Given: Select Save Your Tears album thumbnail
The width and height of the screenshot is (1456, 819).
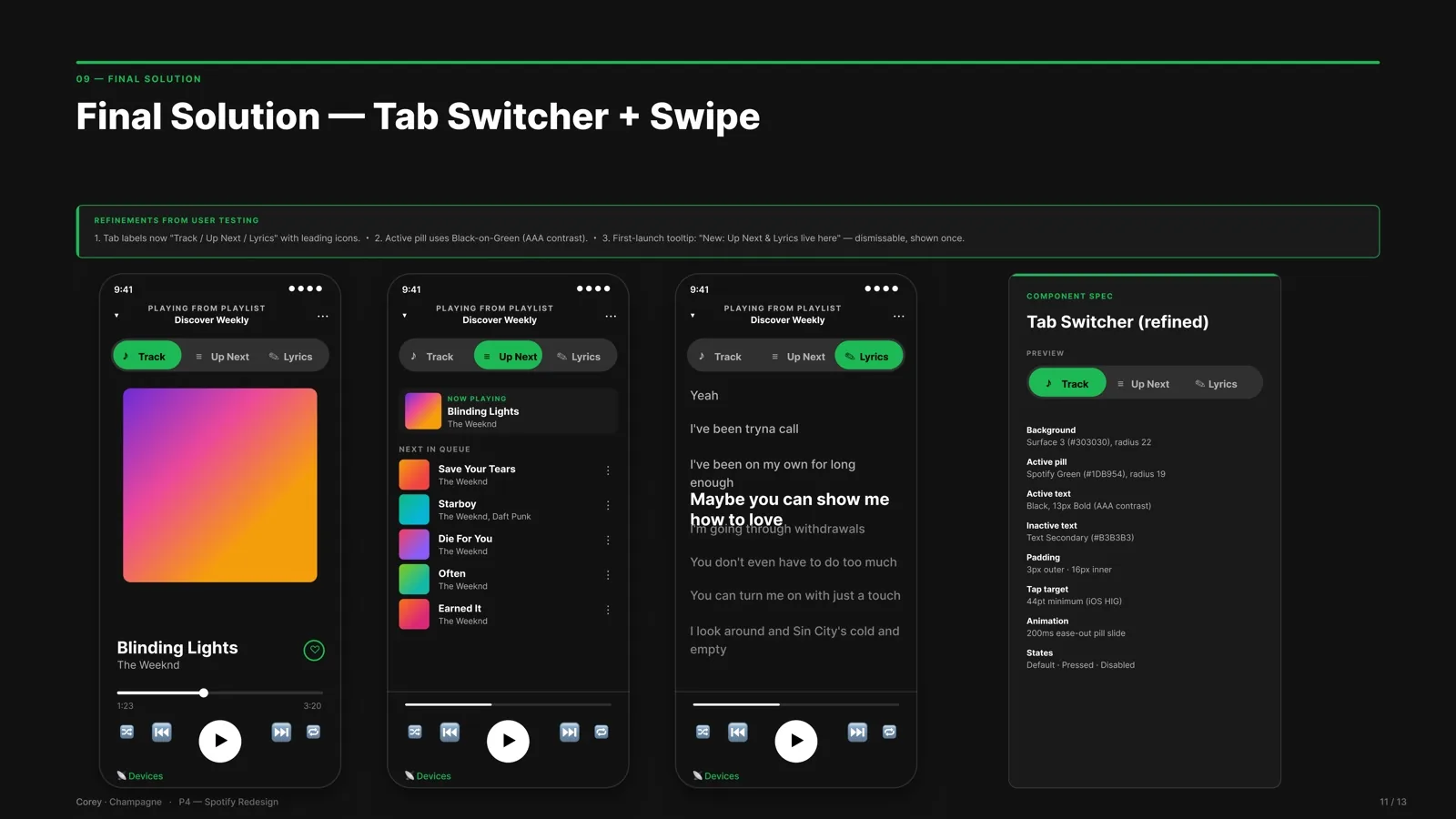Looking at the screenshot, I should (x=414, y=474).
